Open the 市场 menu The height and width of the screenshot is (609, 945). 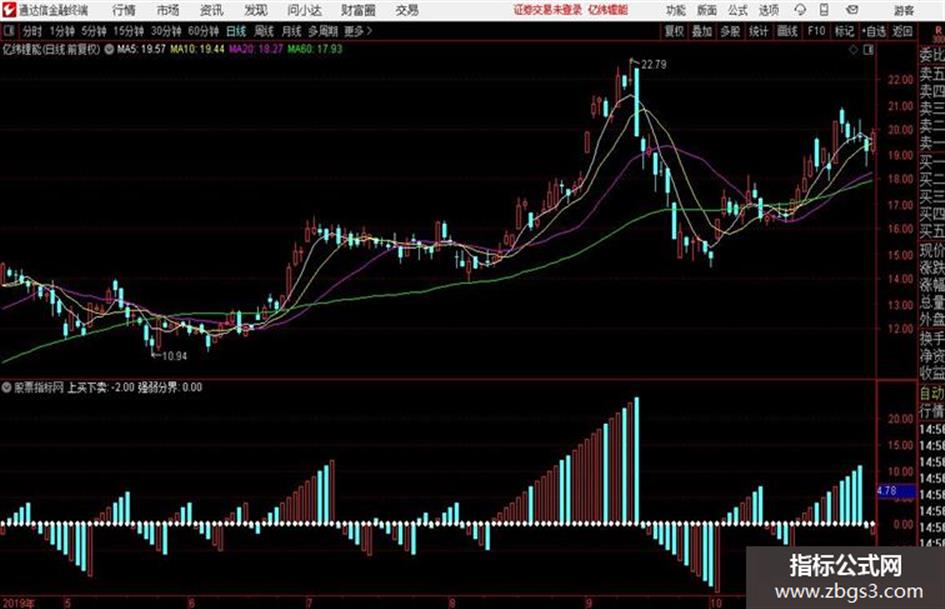(168, 10)
